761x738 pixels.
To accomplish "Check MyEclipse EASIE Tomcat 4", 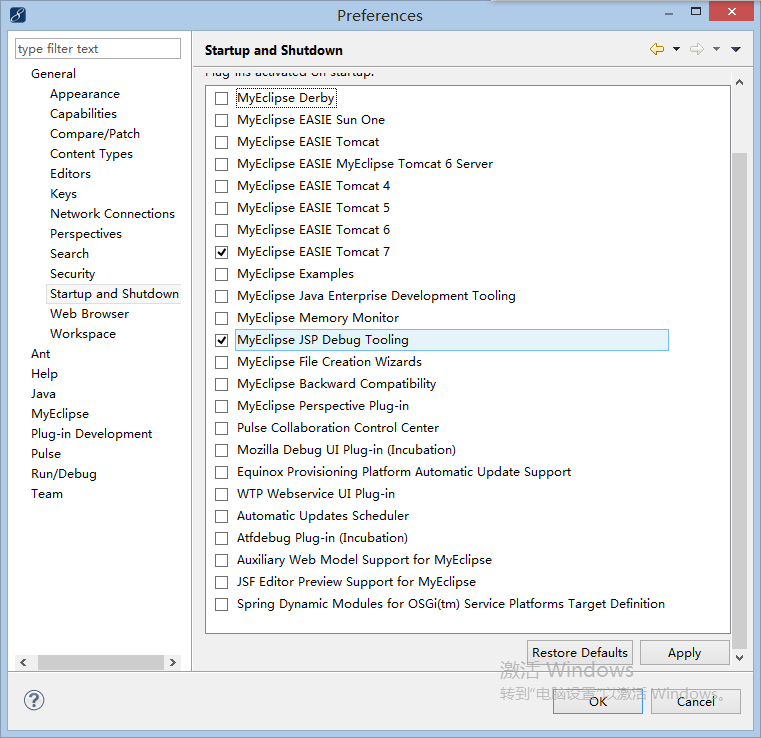I will pos(221,186).
